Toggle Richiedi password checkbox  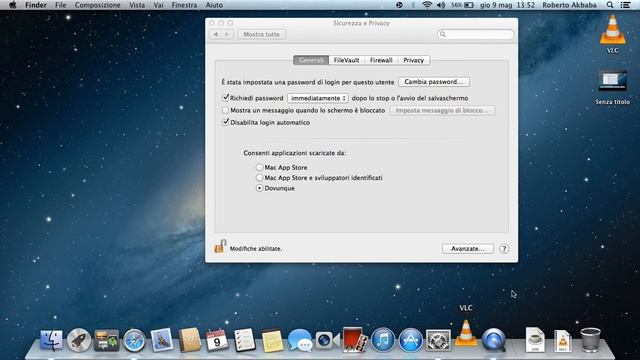point(225,98)
